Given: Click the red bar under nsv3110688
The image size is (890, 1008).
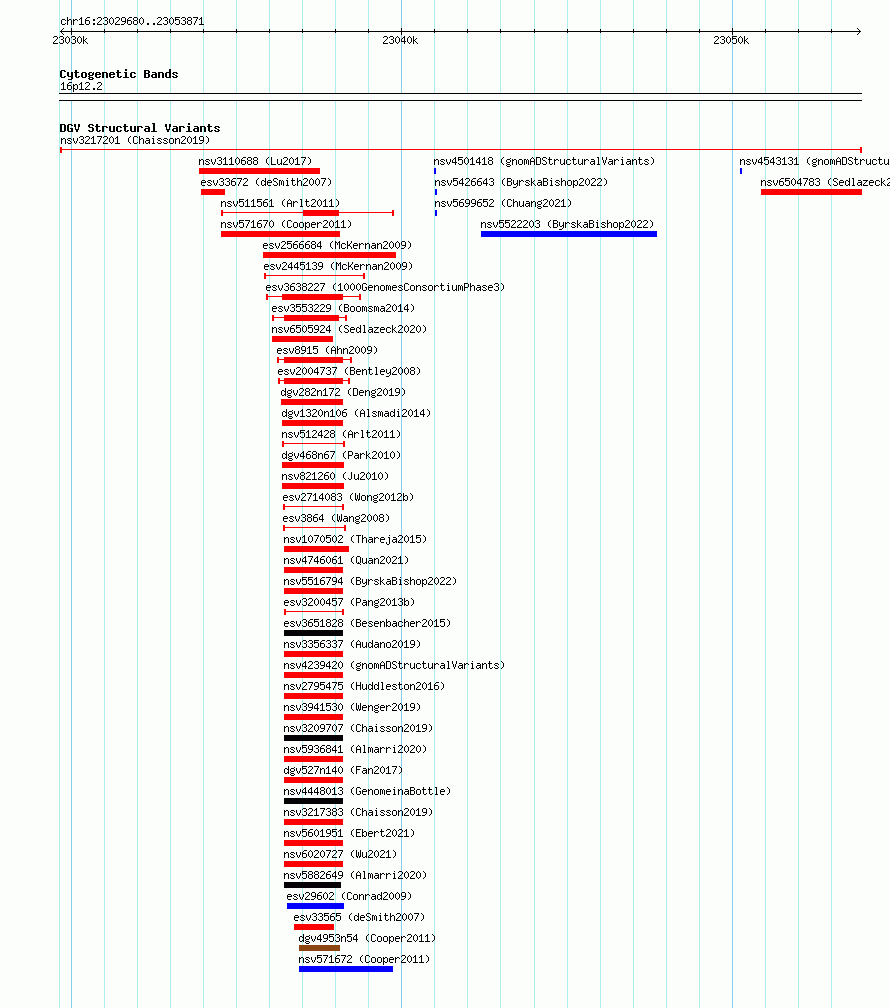Looking at the screenshot, I should [259, 171].
